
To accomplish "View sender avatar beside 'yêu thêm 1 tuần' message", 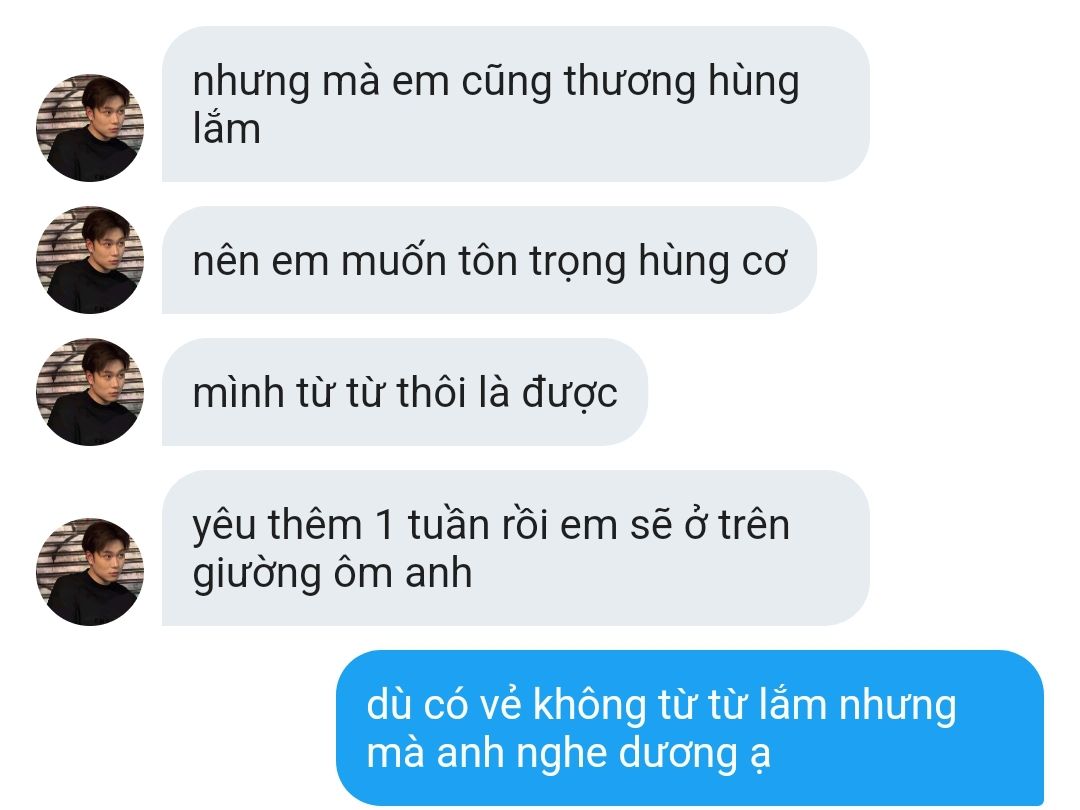I will [90, 572].
